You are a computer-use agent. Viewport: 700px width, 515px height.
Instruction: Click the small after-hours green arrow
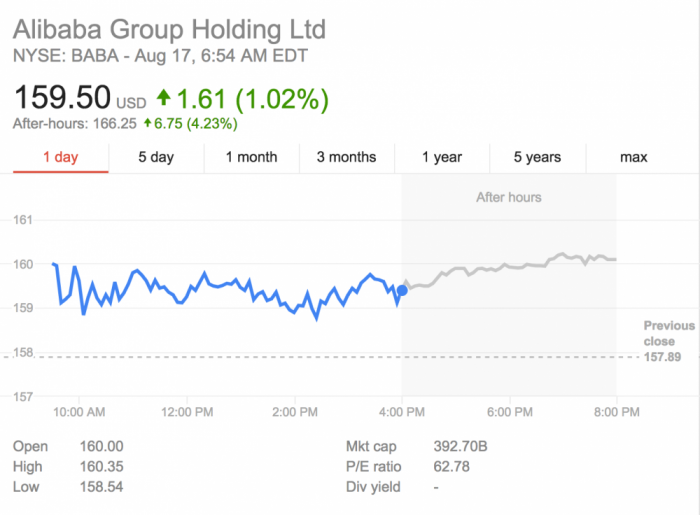[x=148, y=124]
